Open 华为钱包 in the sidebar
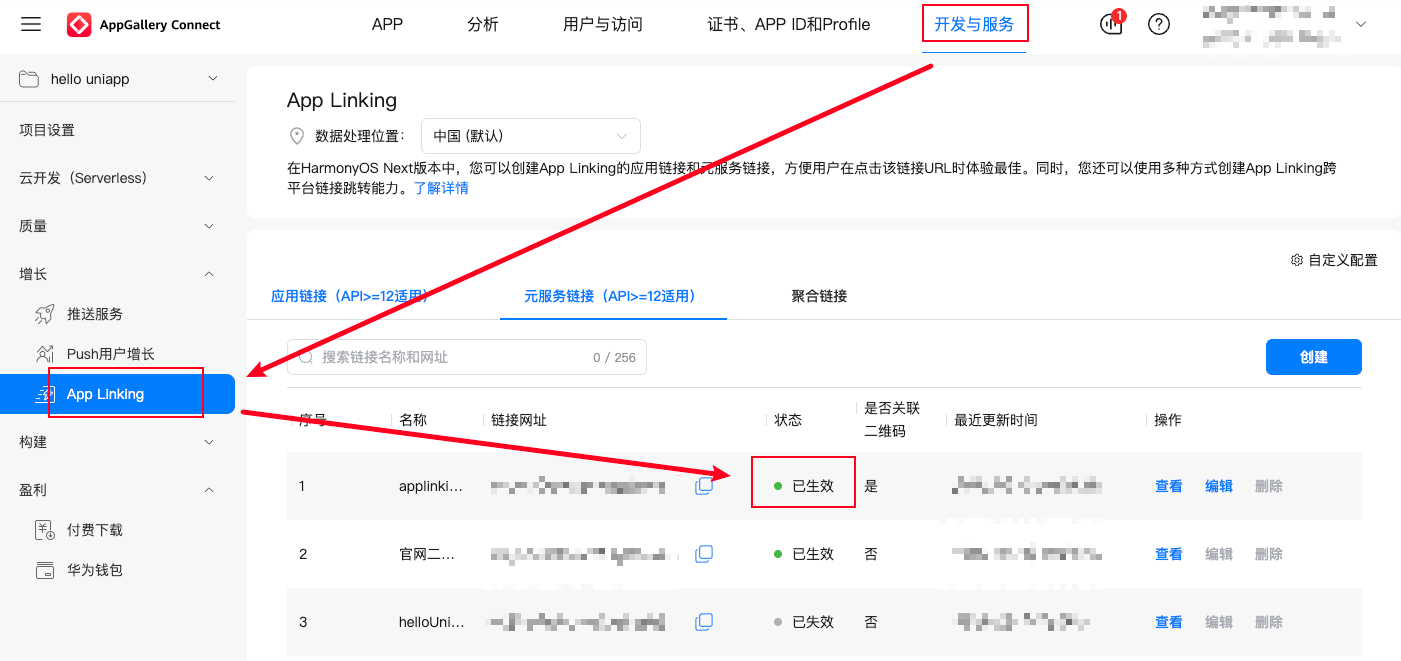Screen dimensions: 1401x661 pyautogui.click(x=95, y=570)
